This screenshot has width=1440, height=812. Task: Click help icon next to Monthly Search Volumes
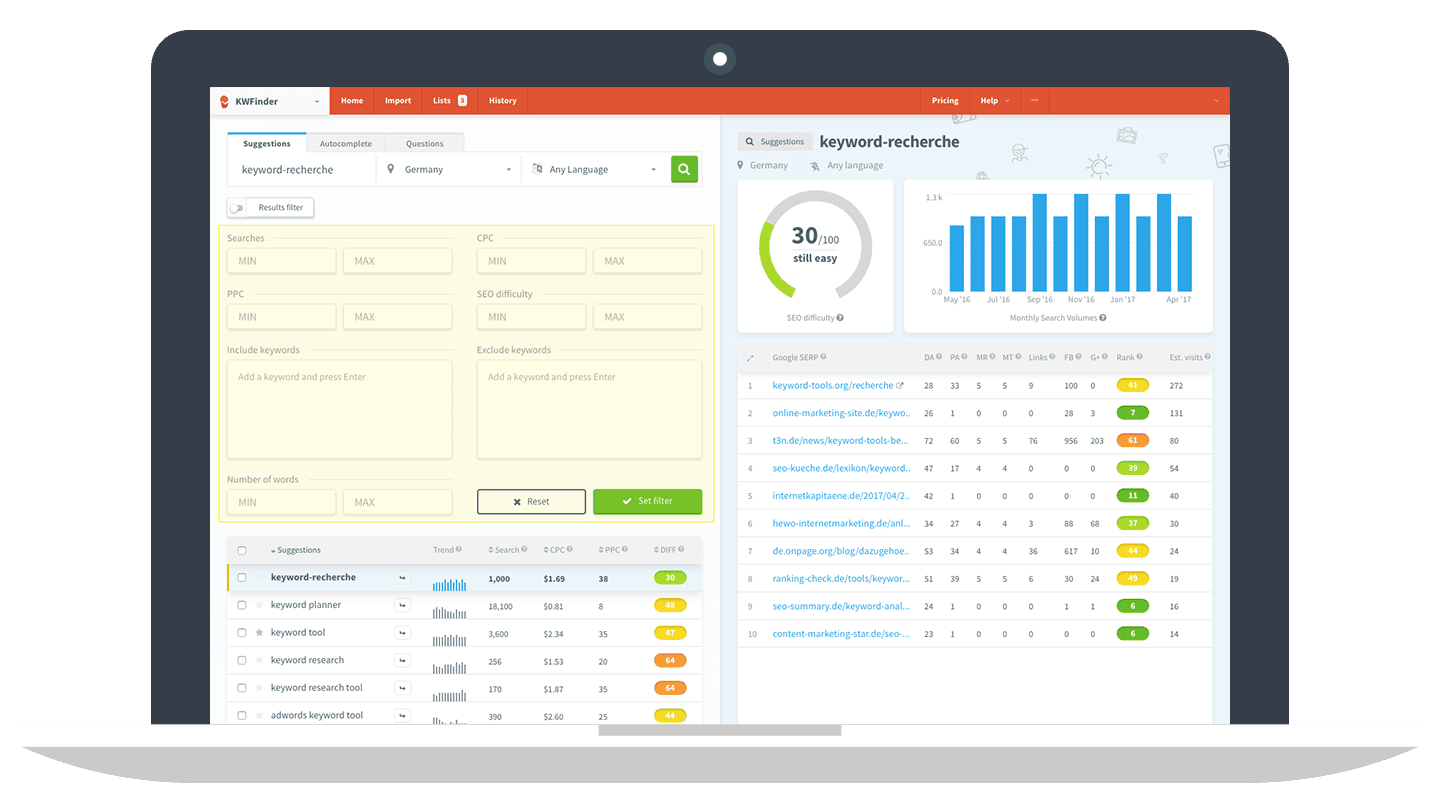tap(1103, 318)
